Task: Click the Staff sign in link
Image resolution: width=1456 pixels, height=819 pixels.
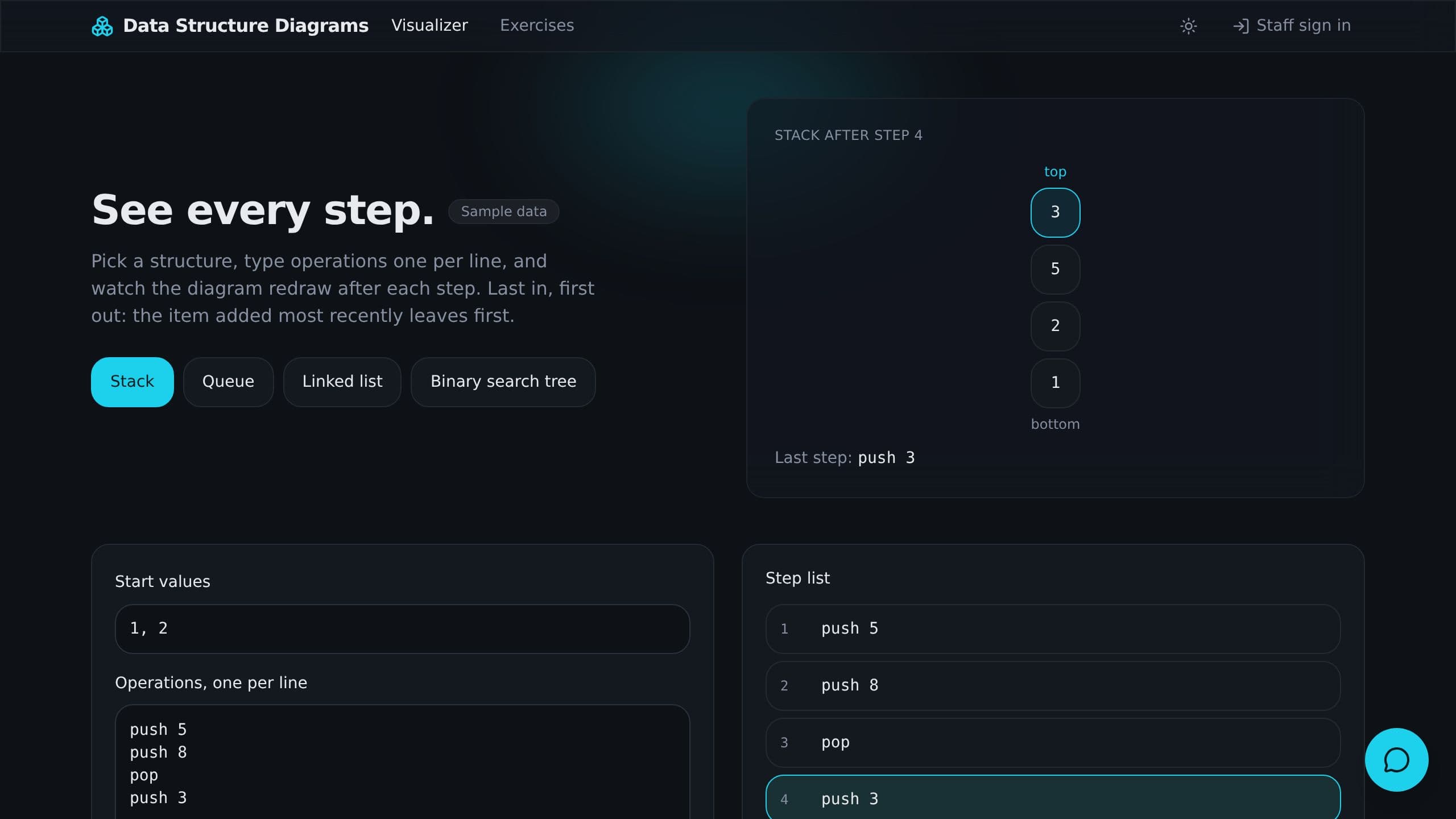Action: coord(1292,26)
